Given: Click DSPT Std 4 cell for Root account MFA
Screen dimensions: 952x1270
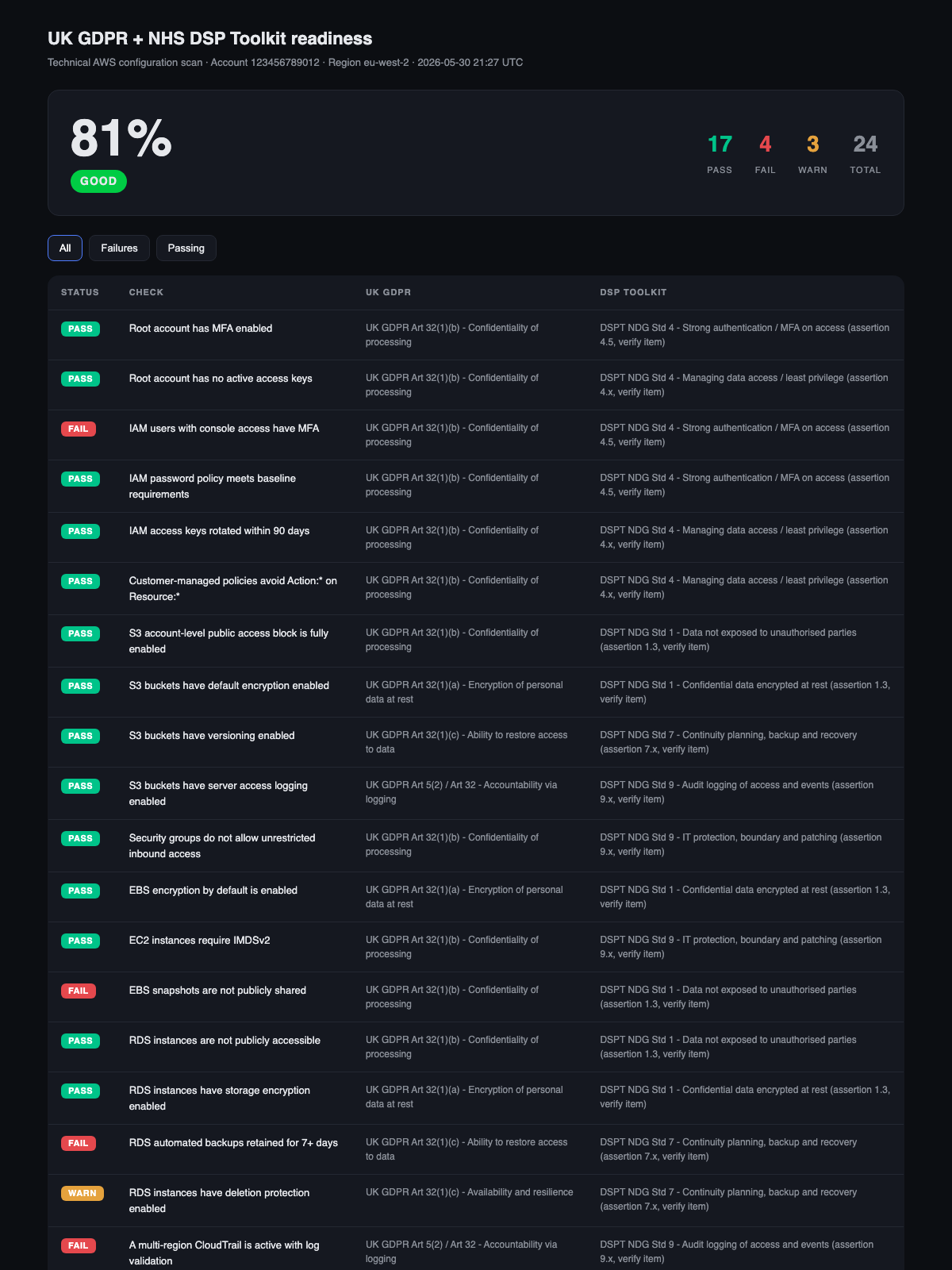Looking at the screenshot, I should 744,334.
